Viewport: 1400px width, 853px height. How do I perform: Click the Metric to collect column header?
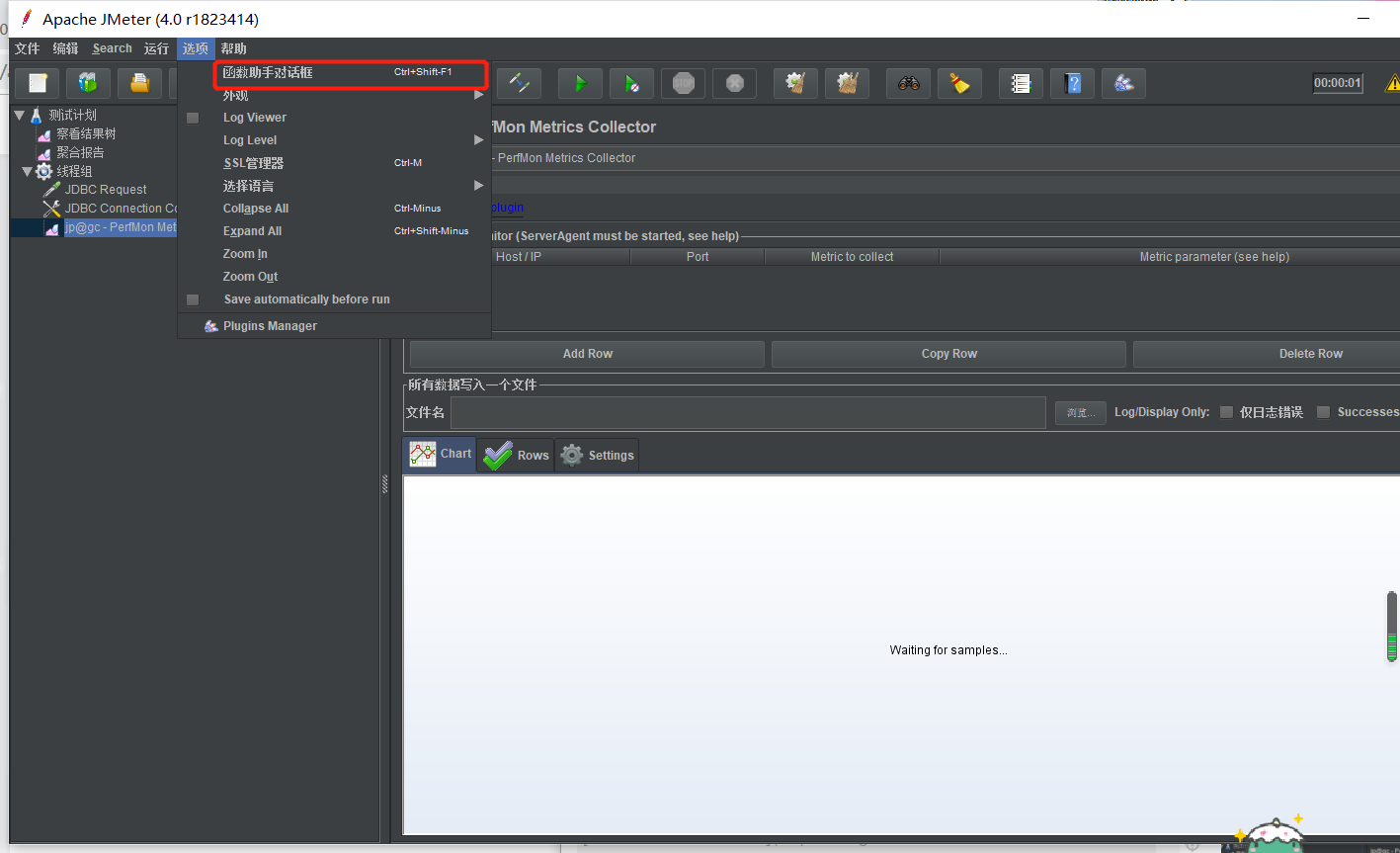(x=852, y=257)
